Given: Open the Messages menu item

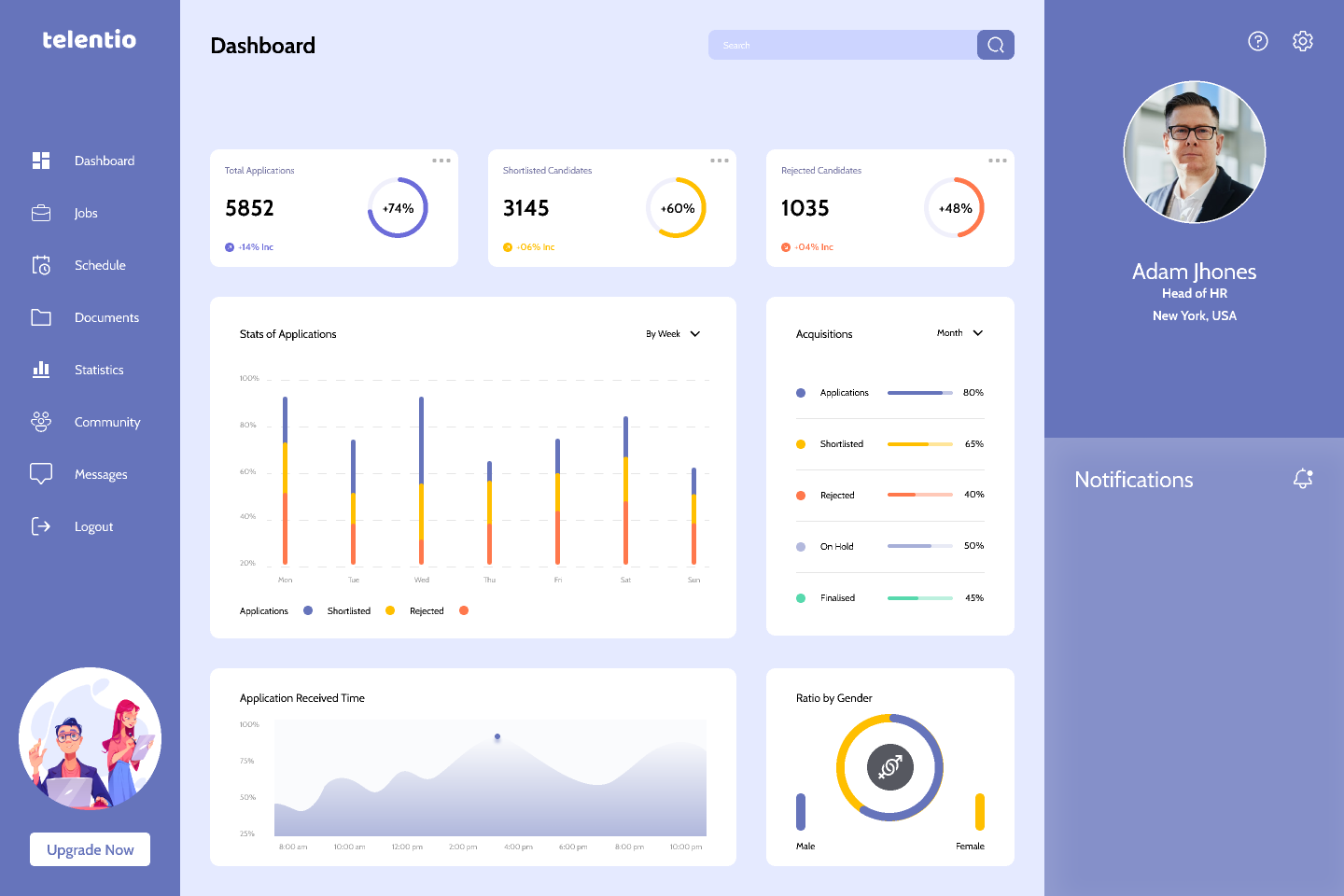Looking at the screenshot, I should point(101,474).
